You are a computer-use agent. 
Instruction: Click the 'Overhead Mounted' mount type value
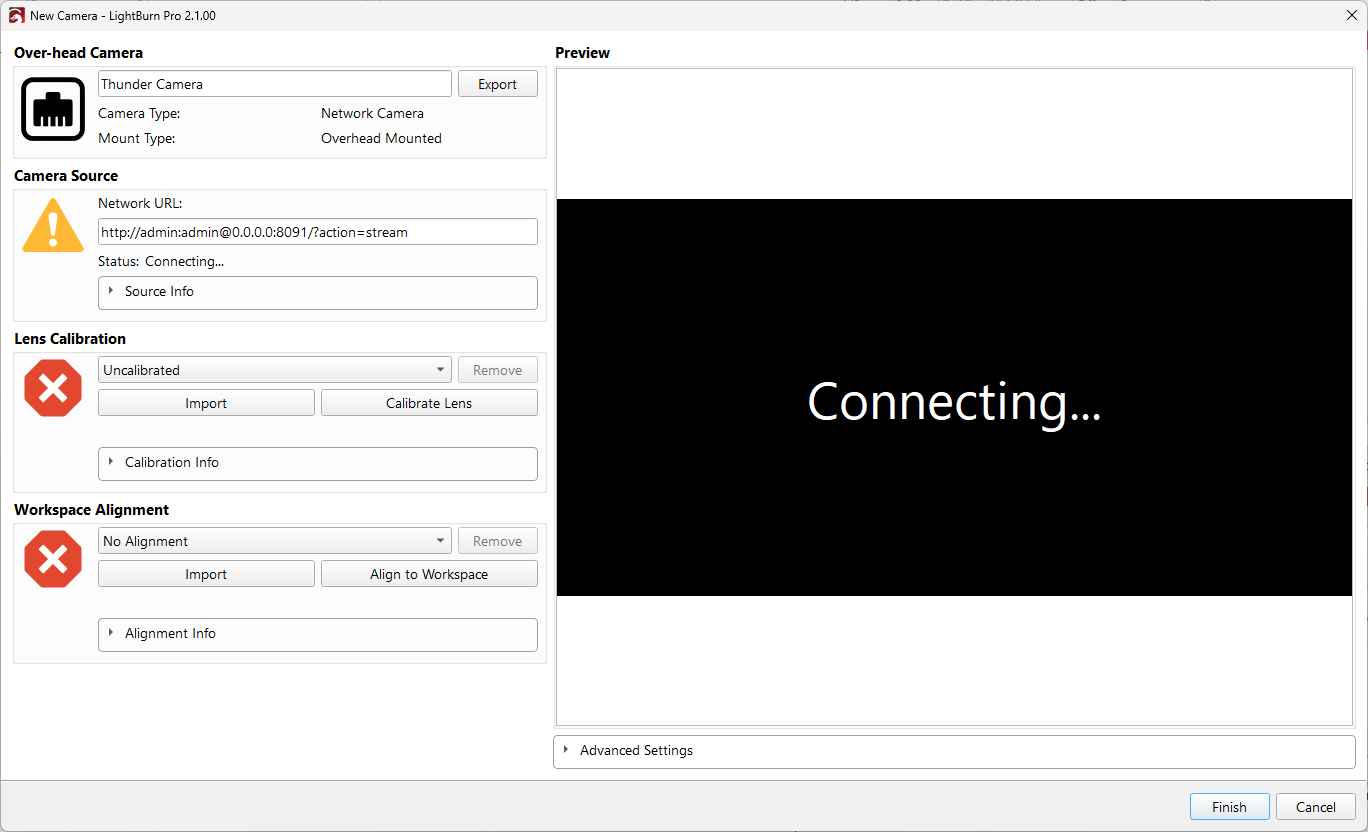tap(381, 139)
